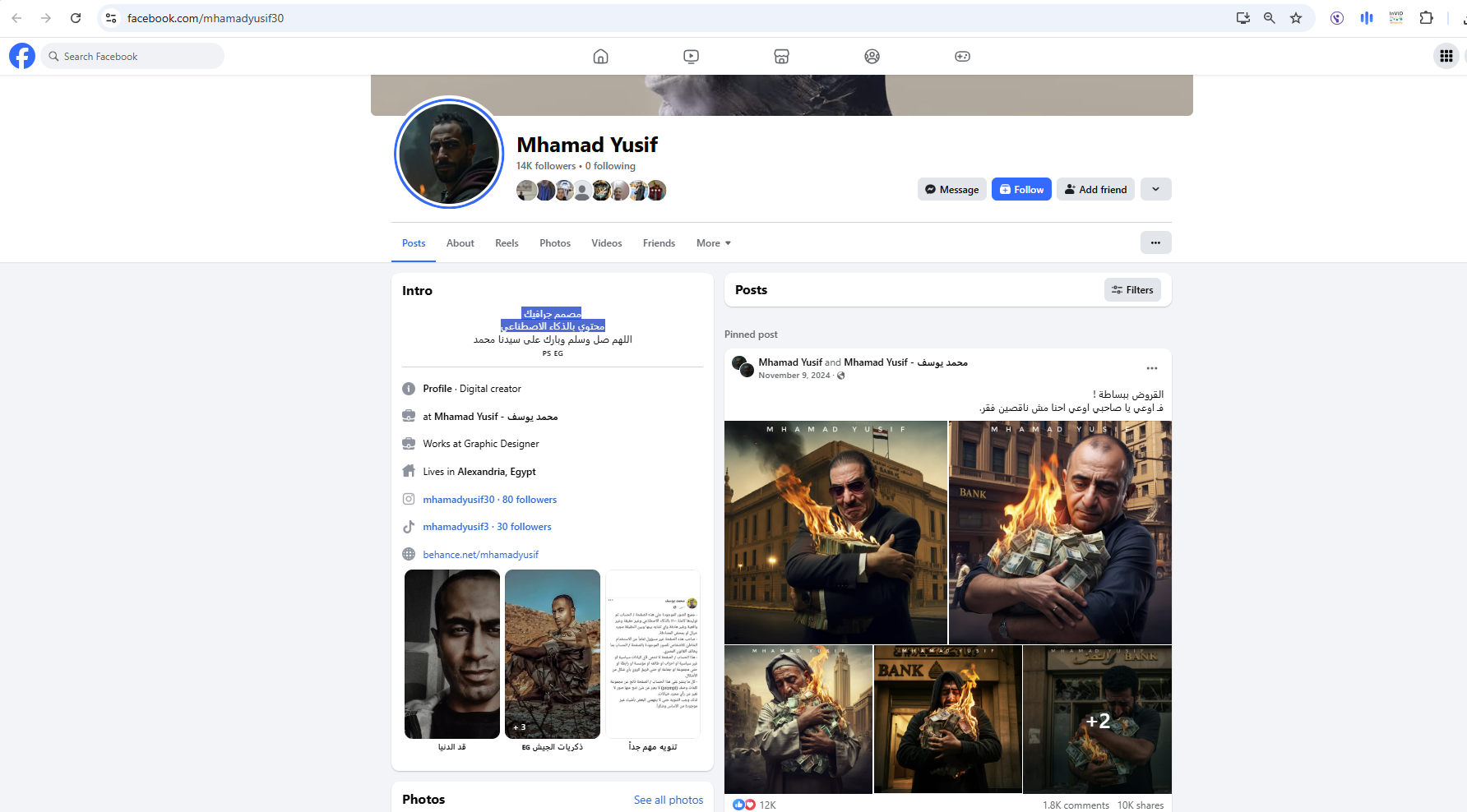The image size is (1467, 812).
Task: Open the Facebook menu grid icon
Action: 1446,56
